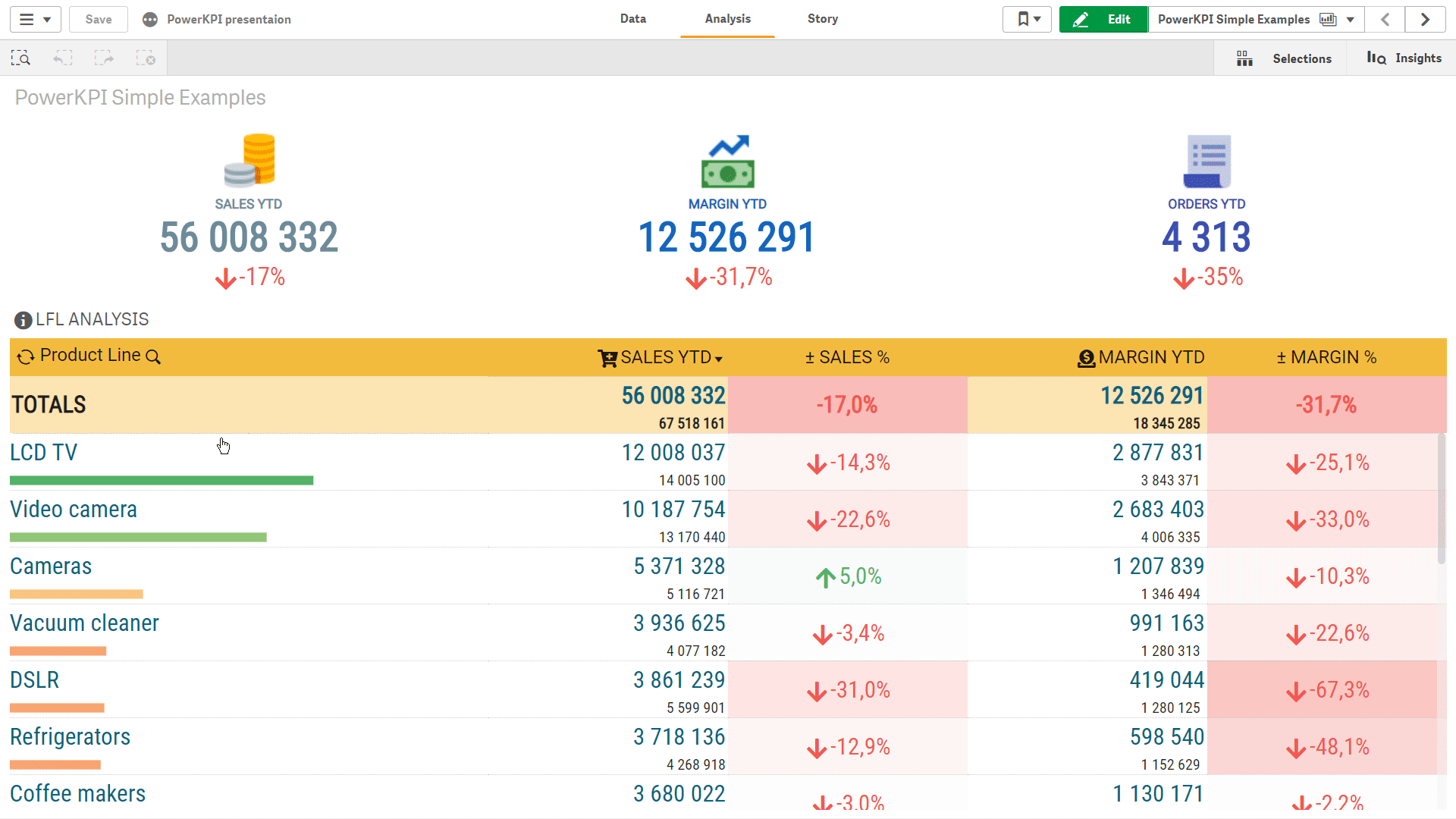Switch to the Story tab
This screenshot has height=819, width=1456.
[822, 19]
